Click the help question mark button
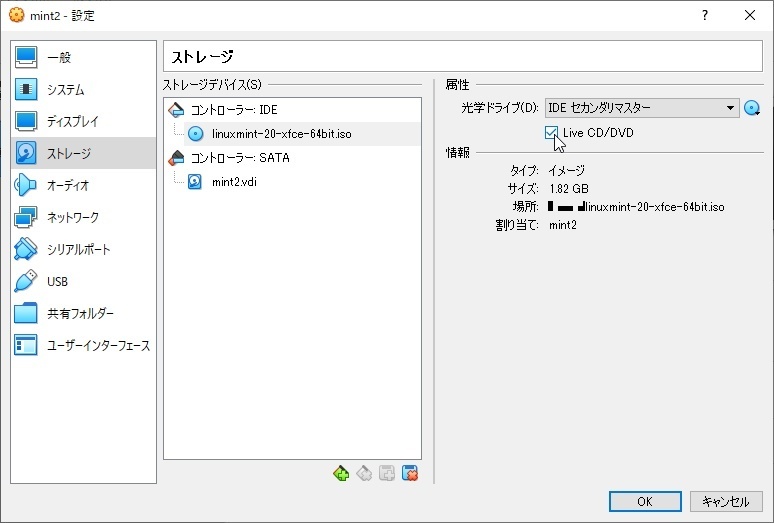Viewport: 774px width, 523px height. [x=704, y=15]
